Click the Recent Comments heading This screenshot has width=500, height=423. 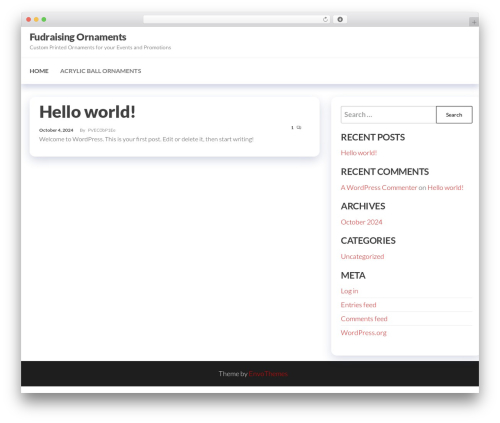click(x=385, y=172)
